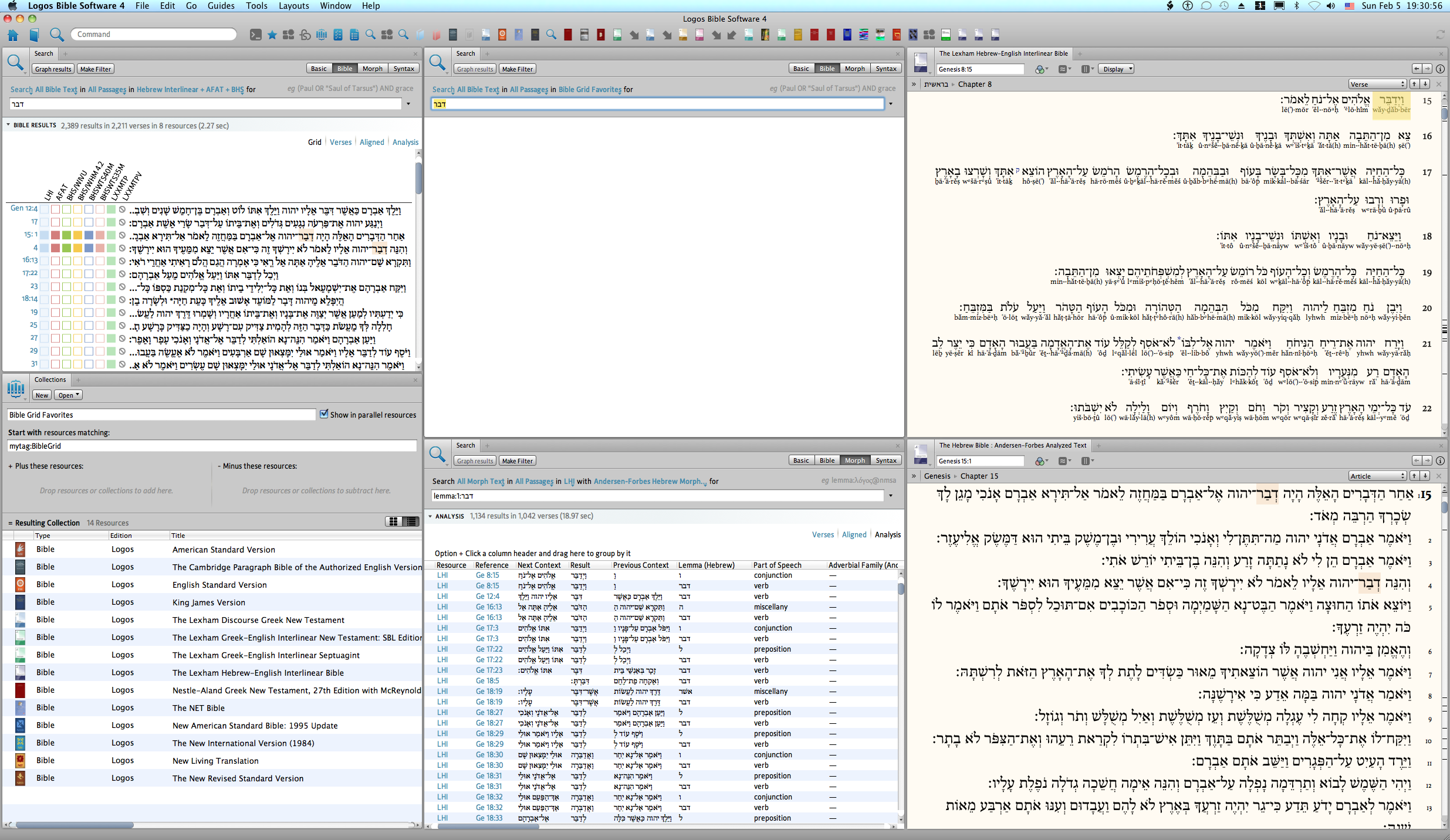Collapse the BIBLE RESULTS section
This screenshot has height=840, width=1450.
point(8,125)
